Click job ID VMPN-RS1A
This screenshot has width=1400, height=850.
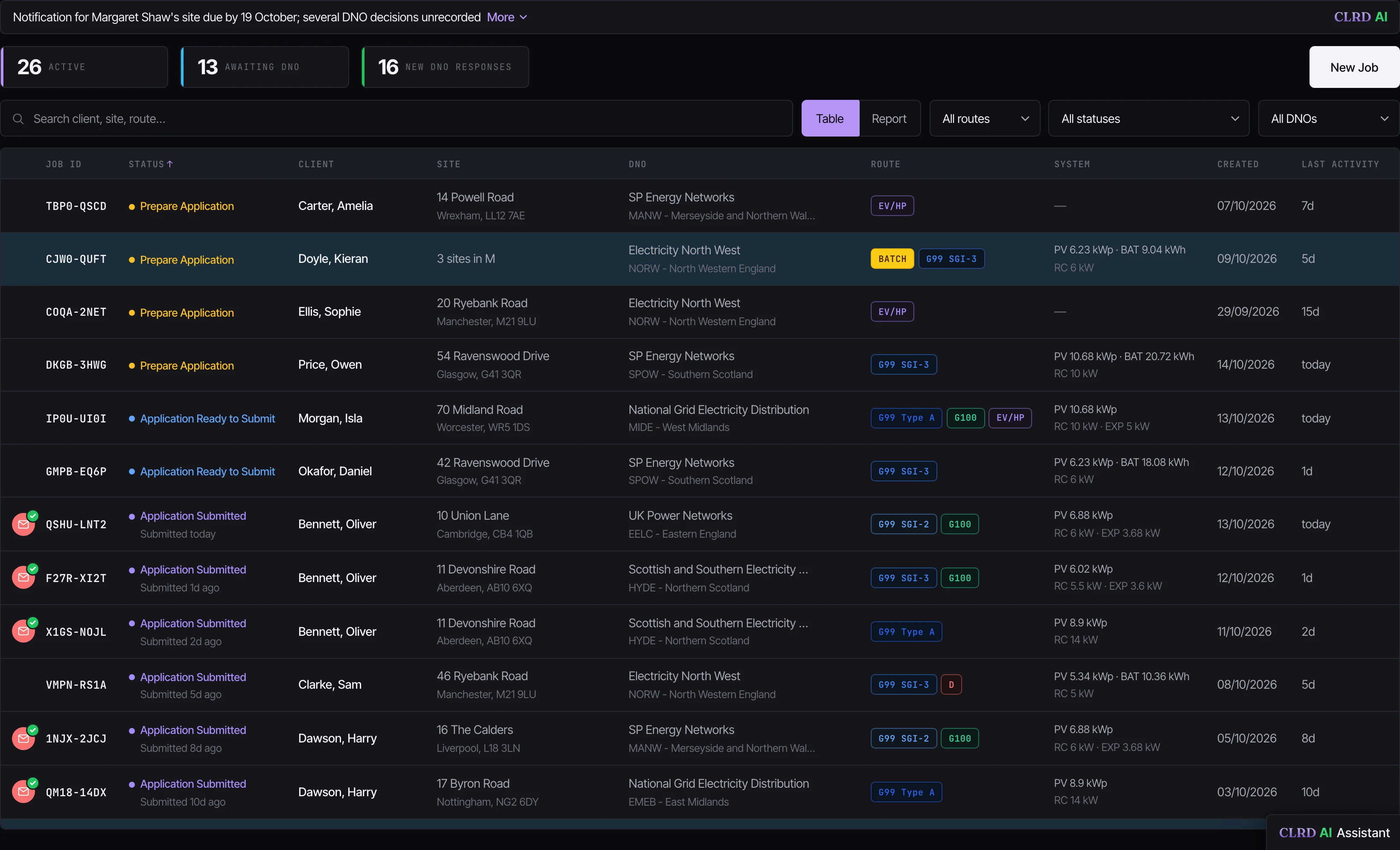click(x=76, y=685)
